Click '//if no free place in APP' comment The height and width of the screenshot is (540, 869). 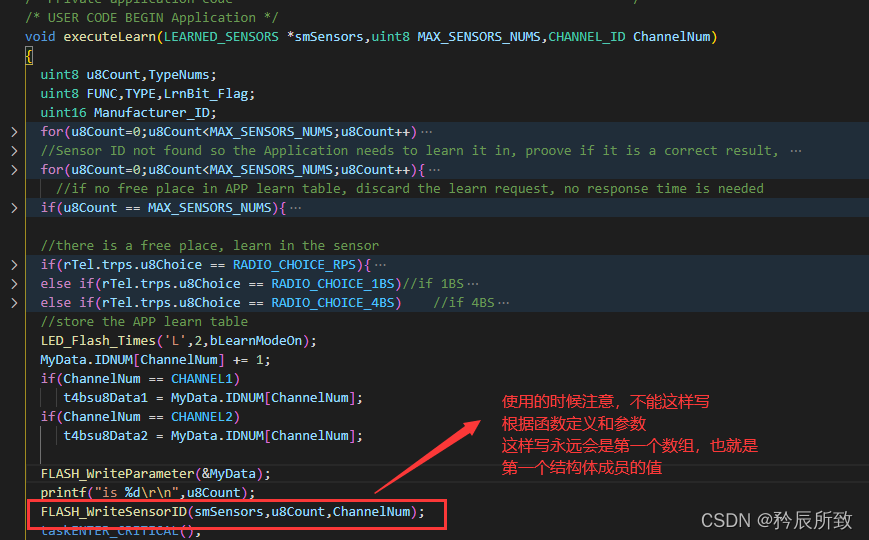point(410,189)
